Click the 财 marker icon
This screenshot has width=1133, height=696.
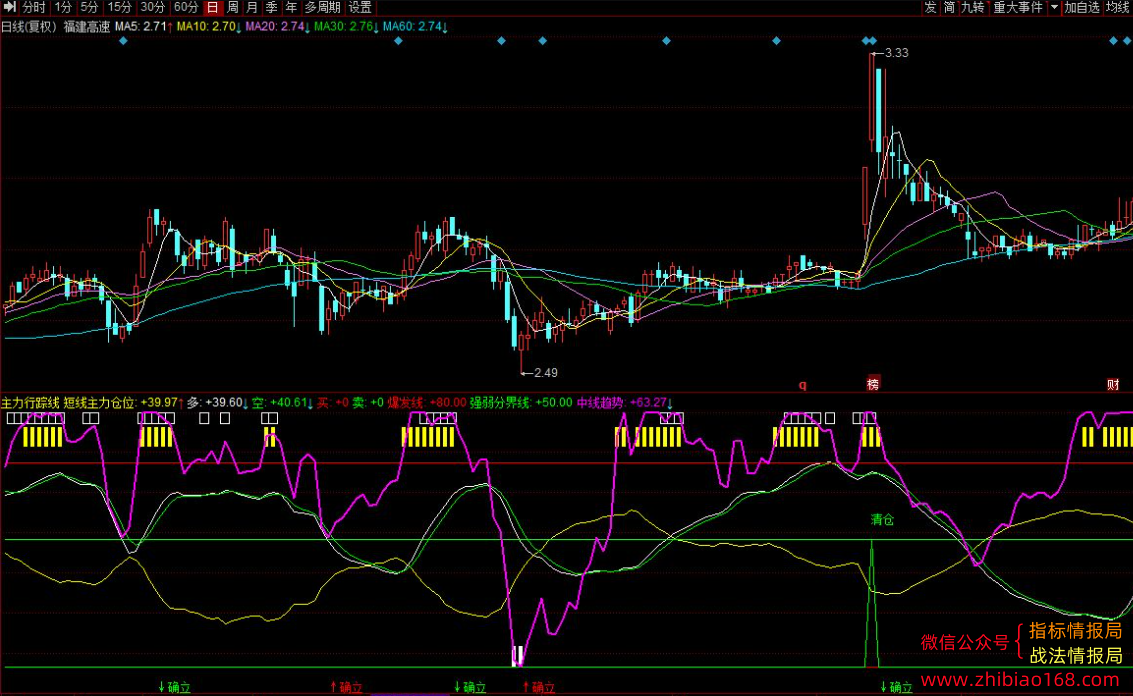click(1113, 384)
